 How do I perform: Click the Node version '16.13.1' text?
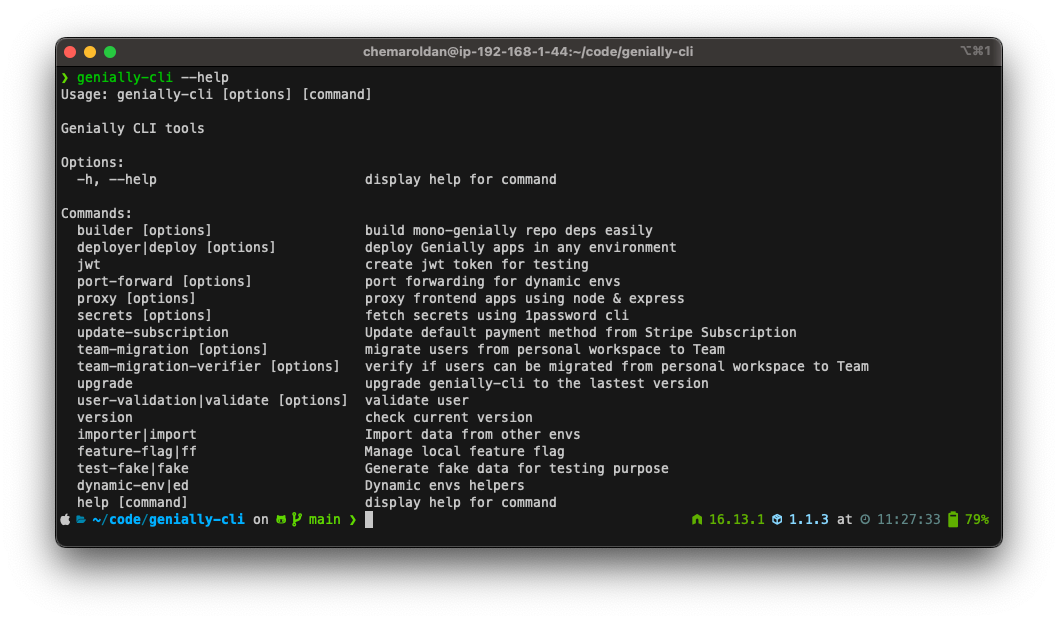point(737,520)
